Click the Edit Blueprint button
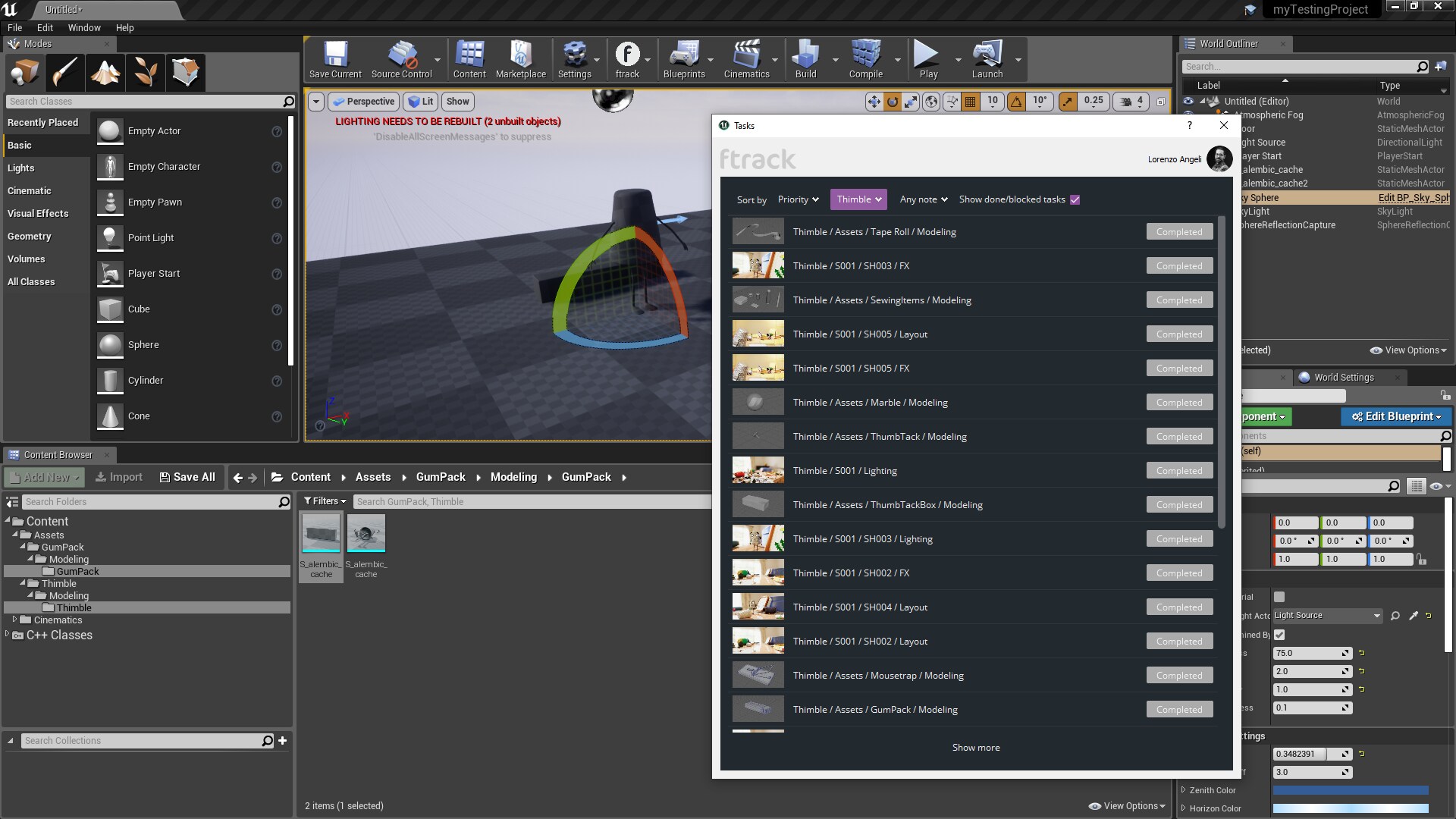1456x819 pixels. click(1395, 416)
